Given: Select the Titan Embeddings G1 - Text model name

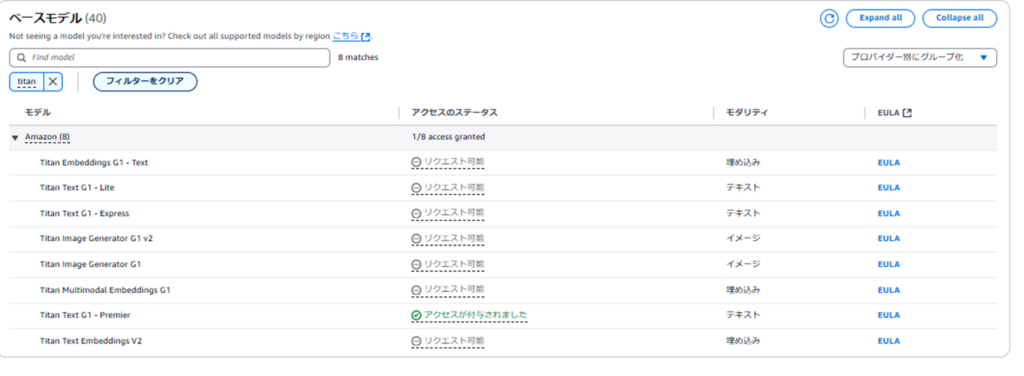Looking at the screenshot, I should [93, 163].
